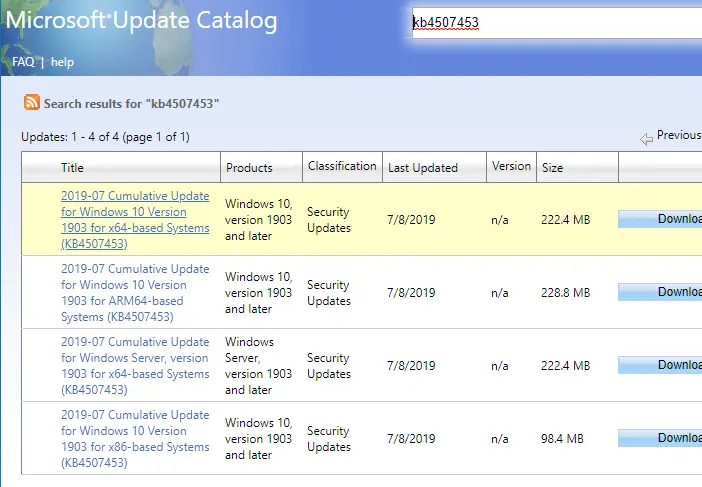Click Search results for "kb4507453" heading
This screenshot has width=702, height=487.
point(131,103)
